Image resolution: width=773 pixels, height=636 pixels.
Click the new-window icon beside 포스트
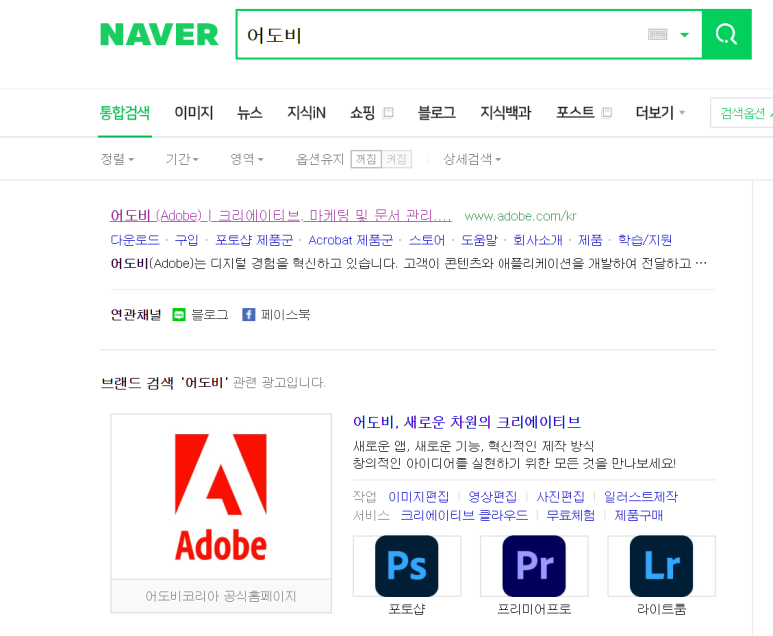point(607,113)
